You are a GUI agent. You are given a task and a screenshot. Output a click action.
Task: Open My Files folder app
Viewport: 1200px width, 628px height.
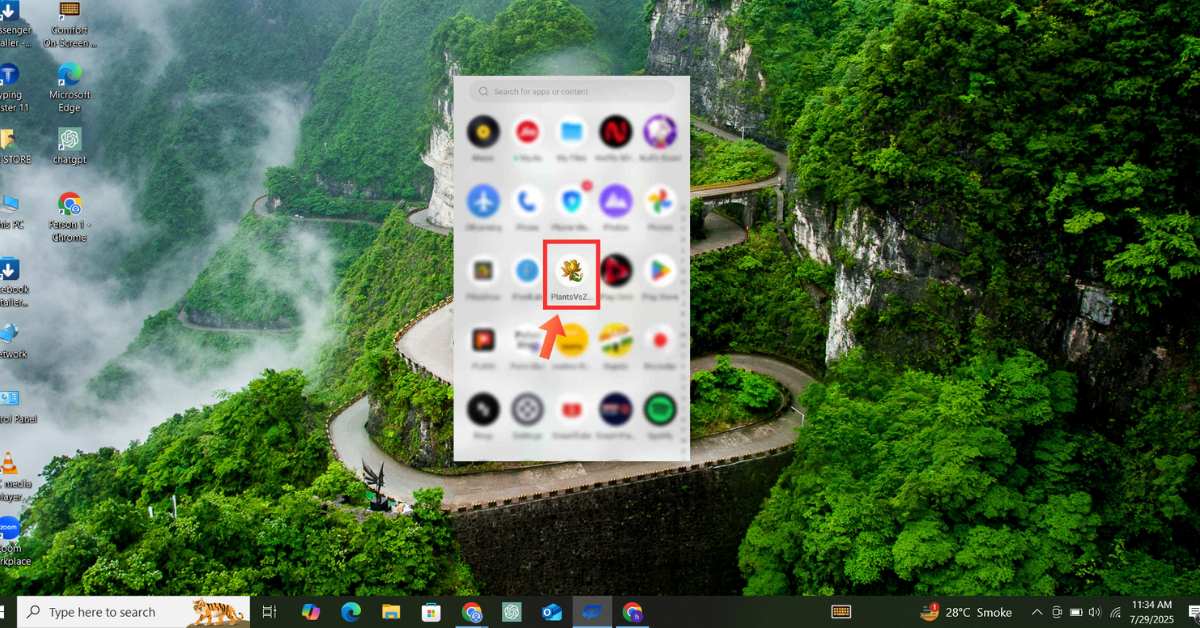tap(572, 132)
